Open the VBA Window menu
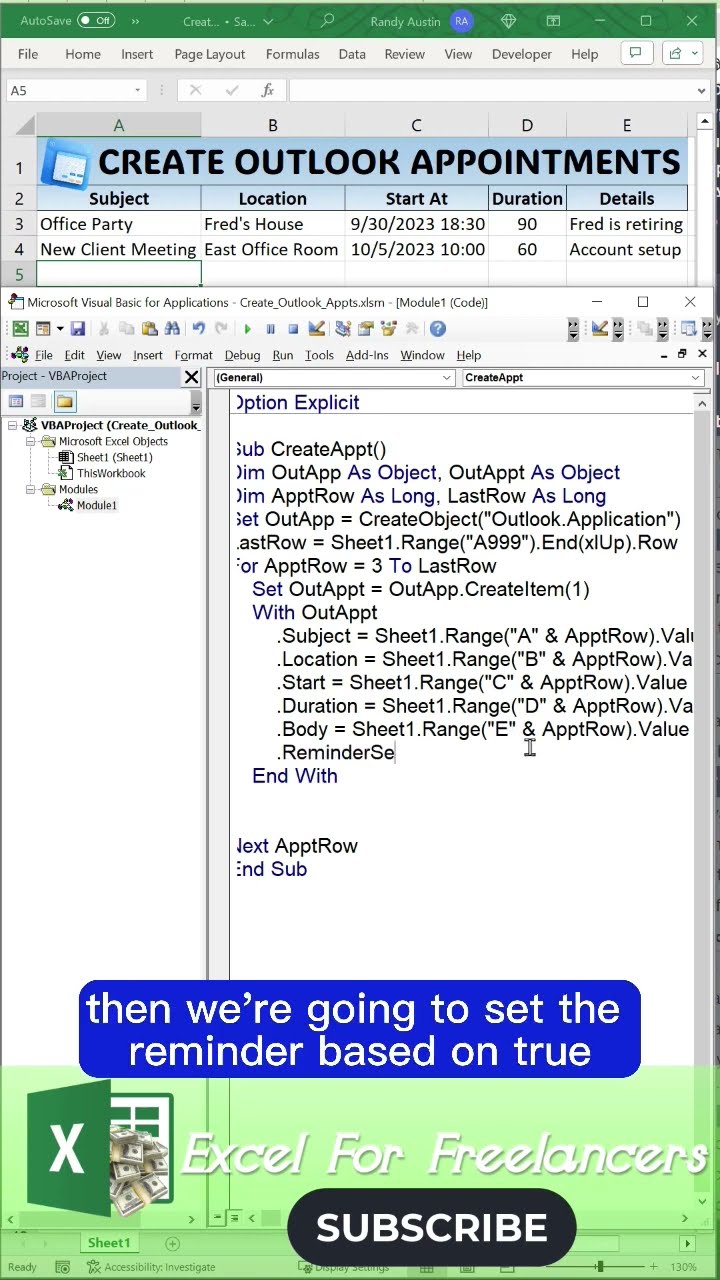 [x=422, y=355]
